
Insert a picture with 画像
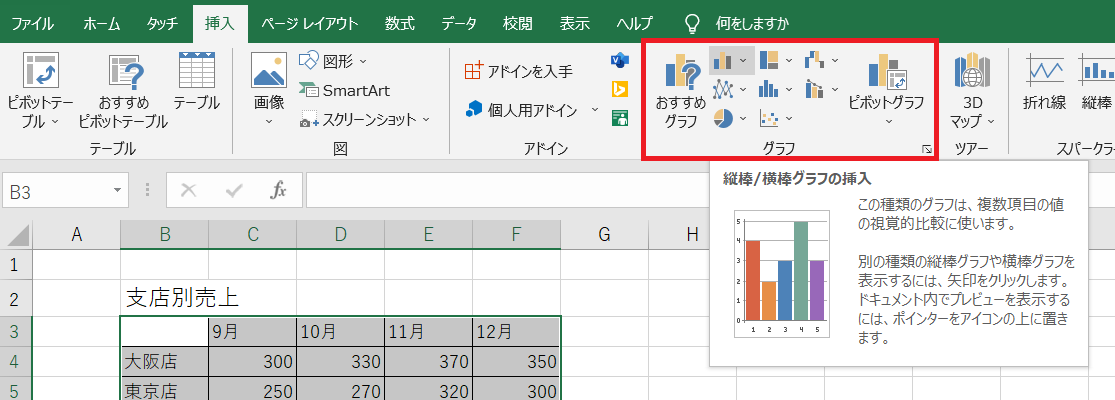(269, 90)
